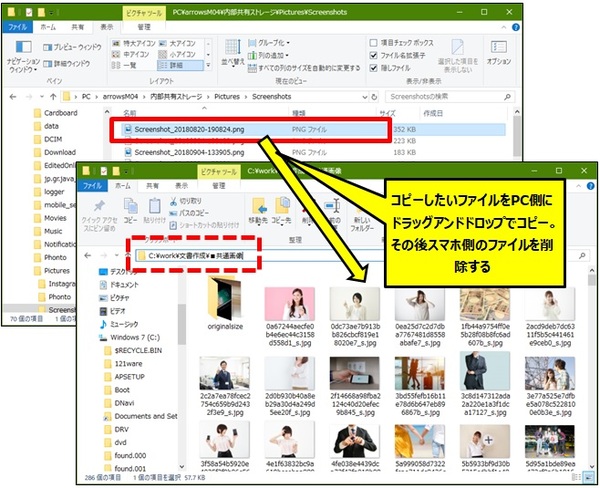Screen dimensions: 600x488
Task: Click Screenshotsの検索 search box
Action: coord(450,97)
